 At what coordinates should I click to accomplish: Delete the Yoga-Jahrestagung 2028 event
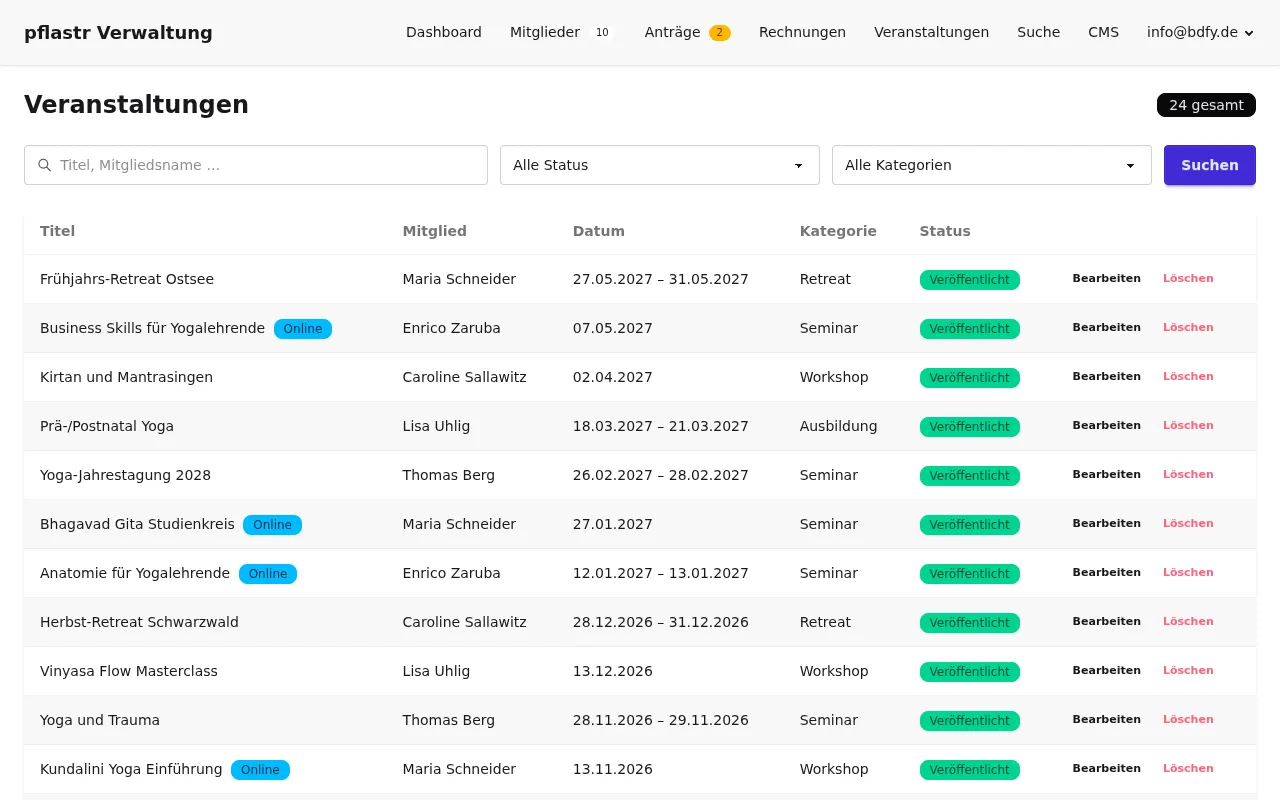coord(1188,475)
